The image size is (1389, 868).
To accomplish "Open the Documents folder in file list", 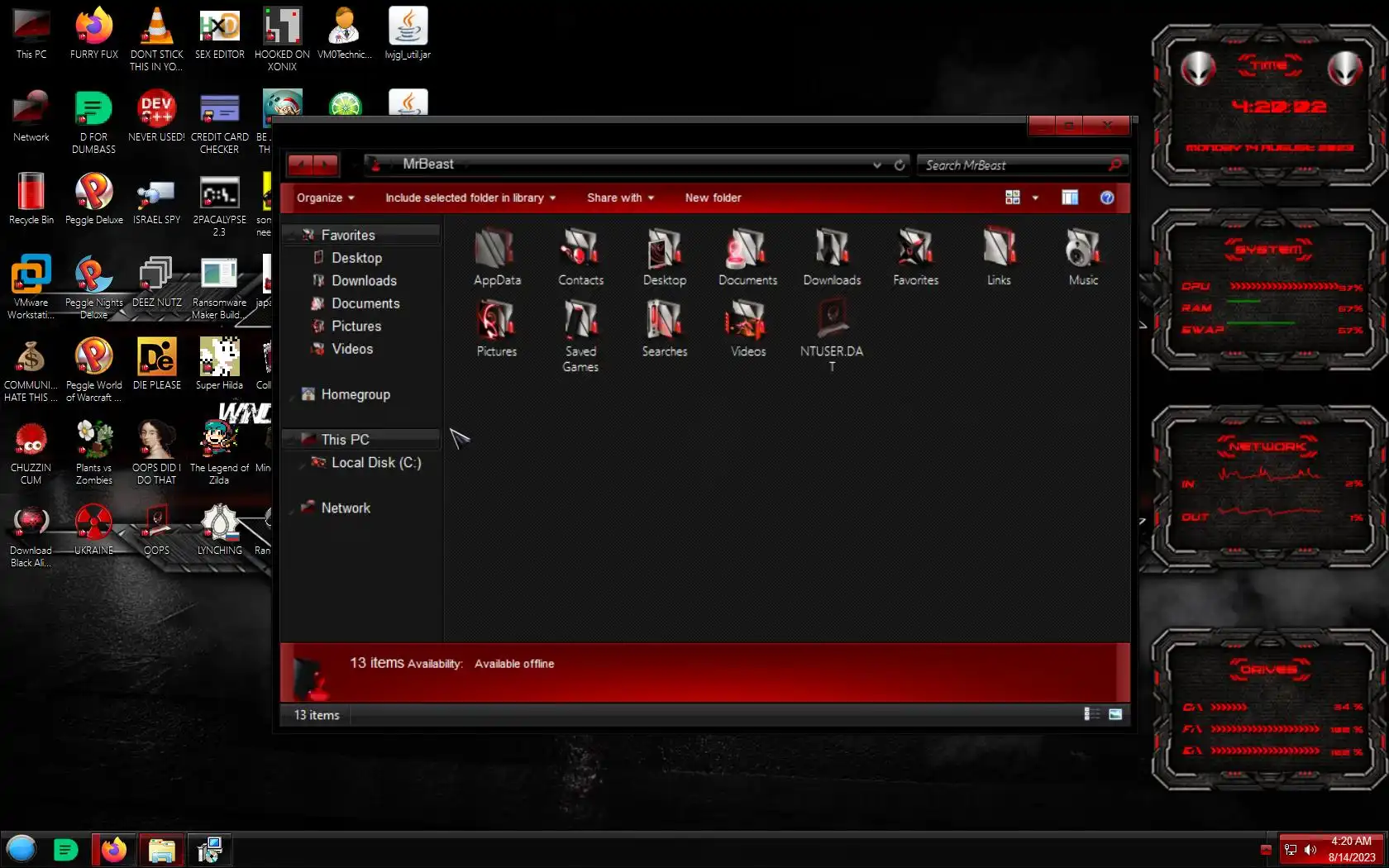I will pos(747,257).
